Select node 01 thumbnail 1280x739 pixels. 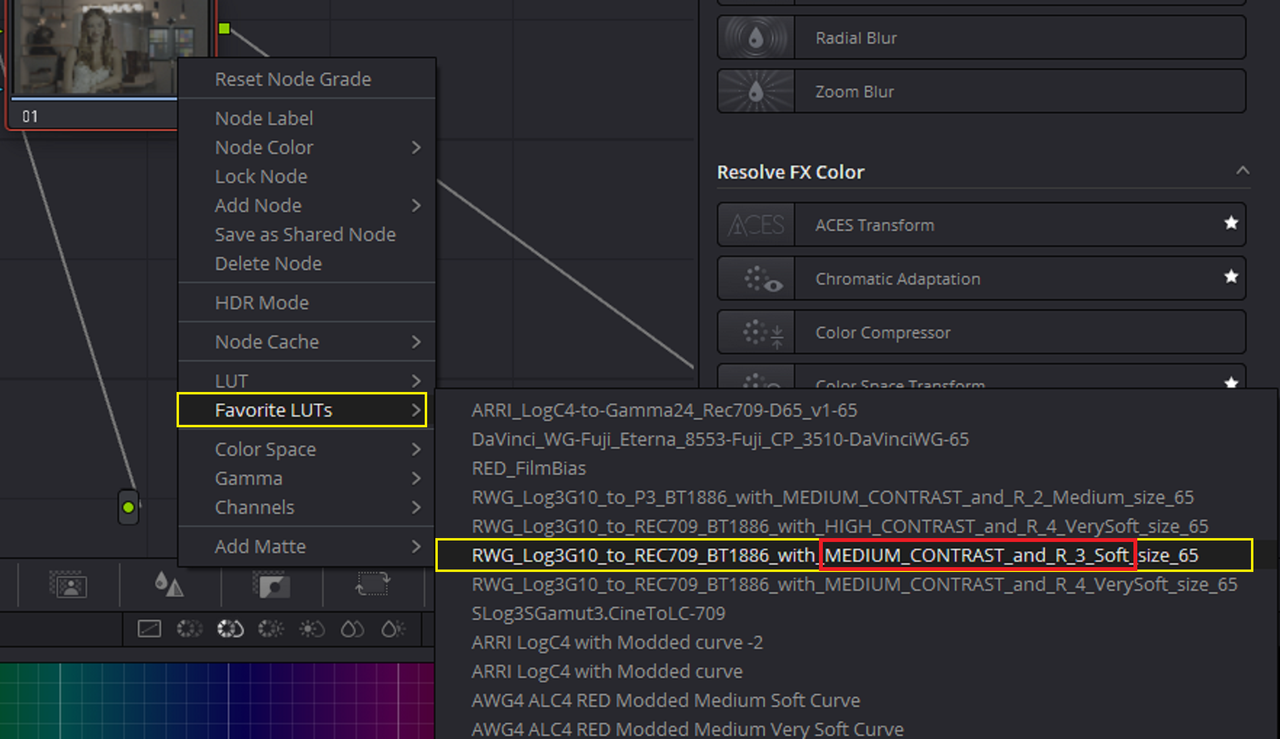(110, 48)
